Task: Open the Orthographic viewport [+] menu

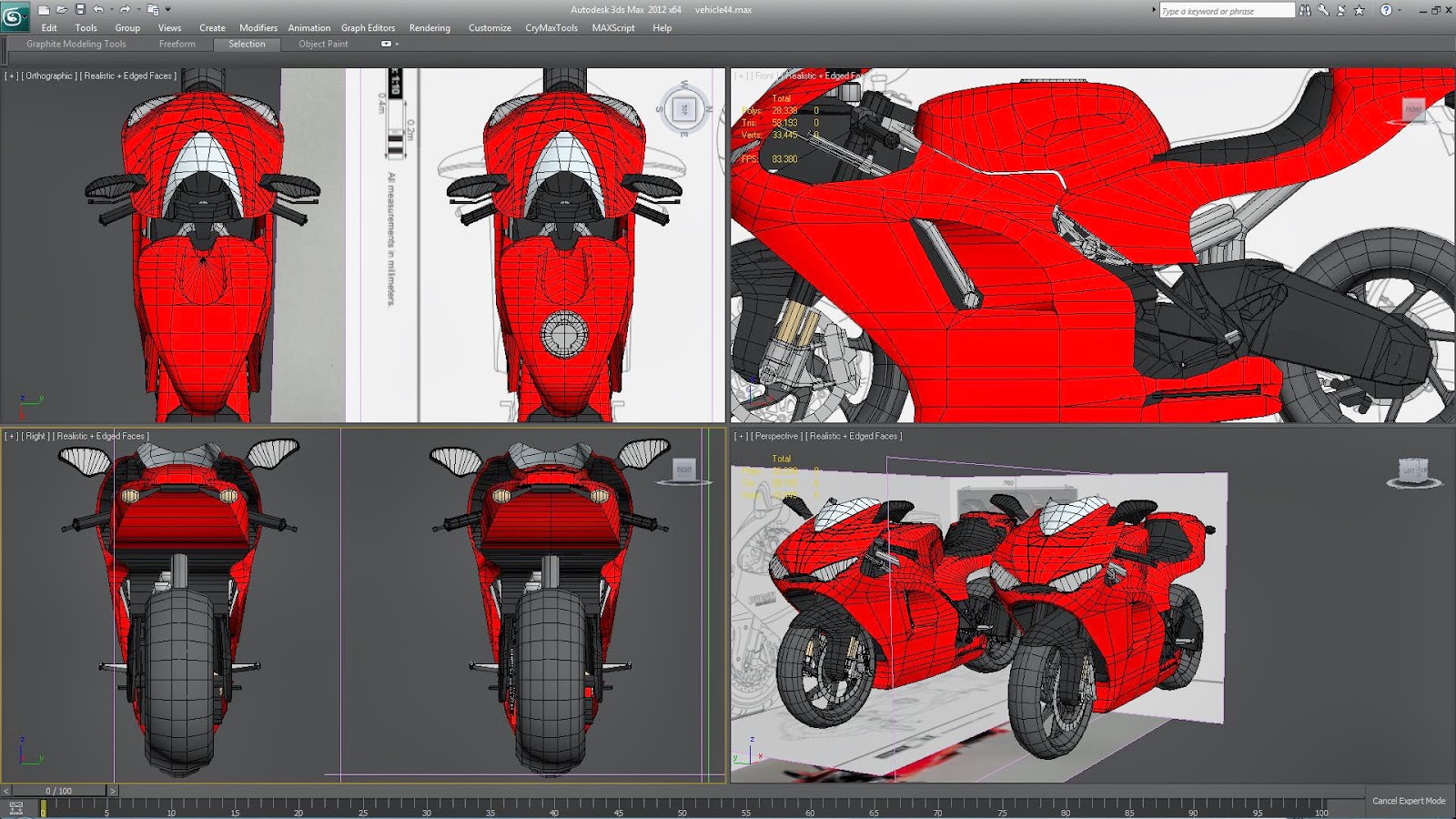Action: tap(11, 76)
